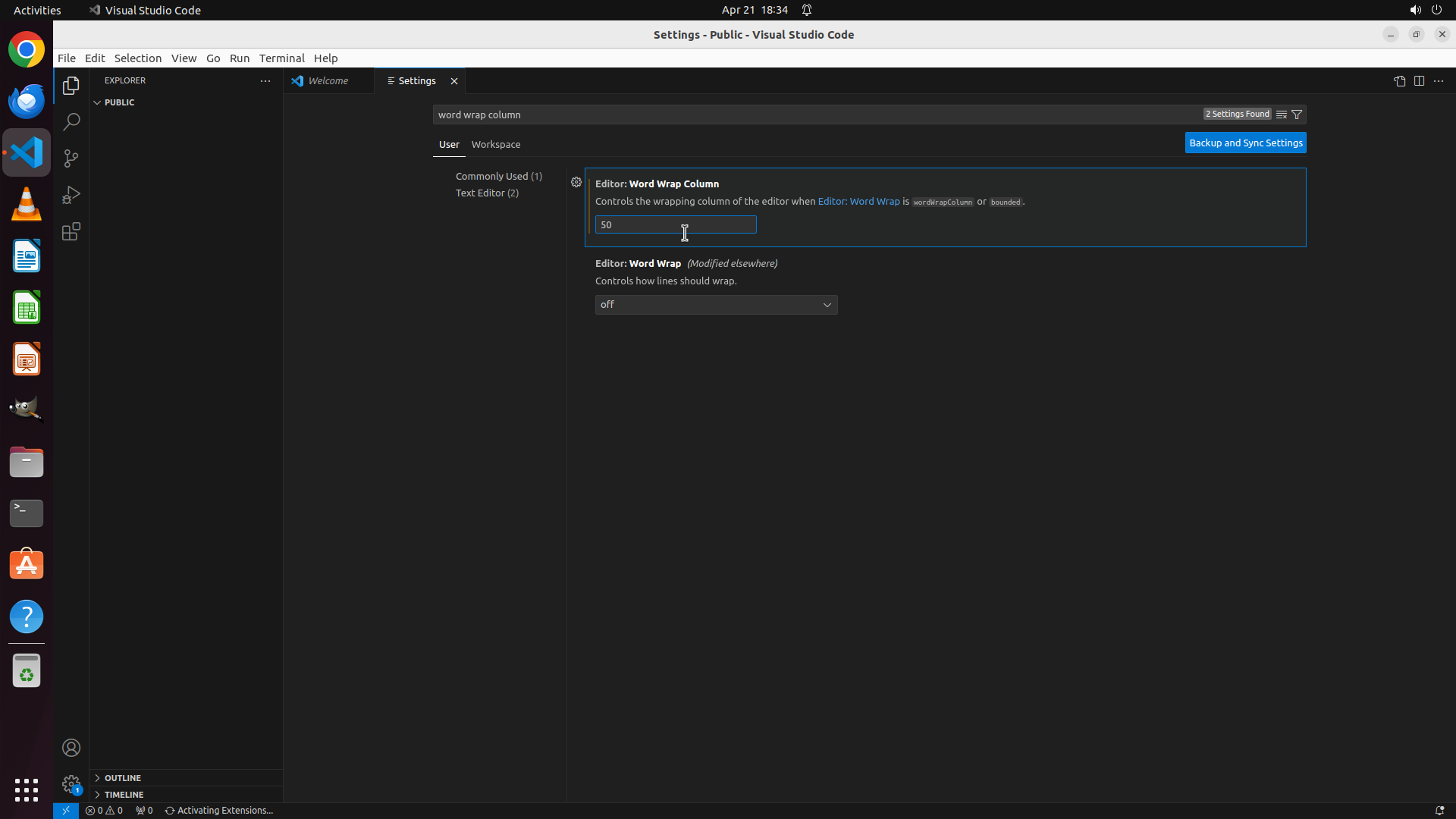Screen dimensions: 1456x819
Task: Open the Extensions view
Action: point(71,232)
